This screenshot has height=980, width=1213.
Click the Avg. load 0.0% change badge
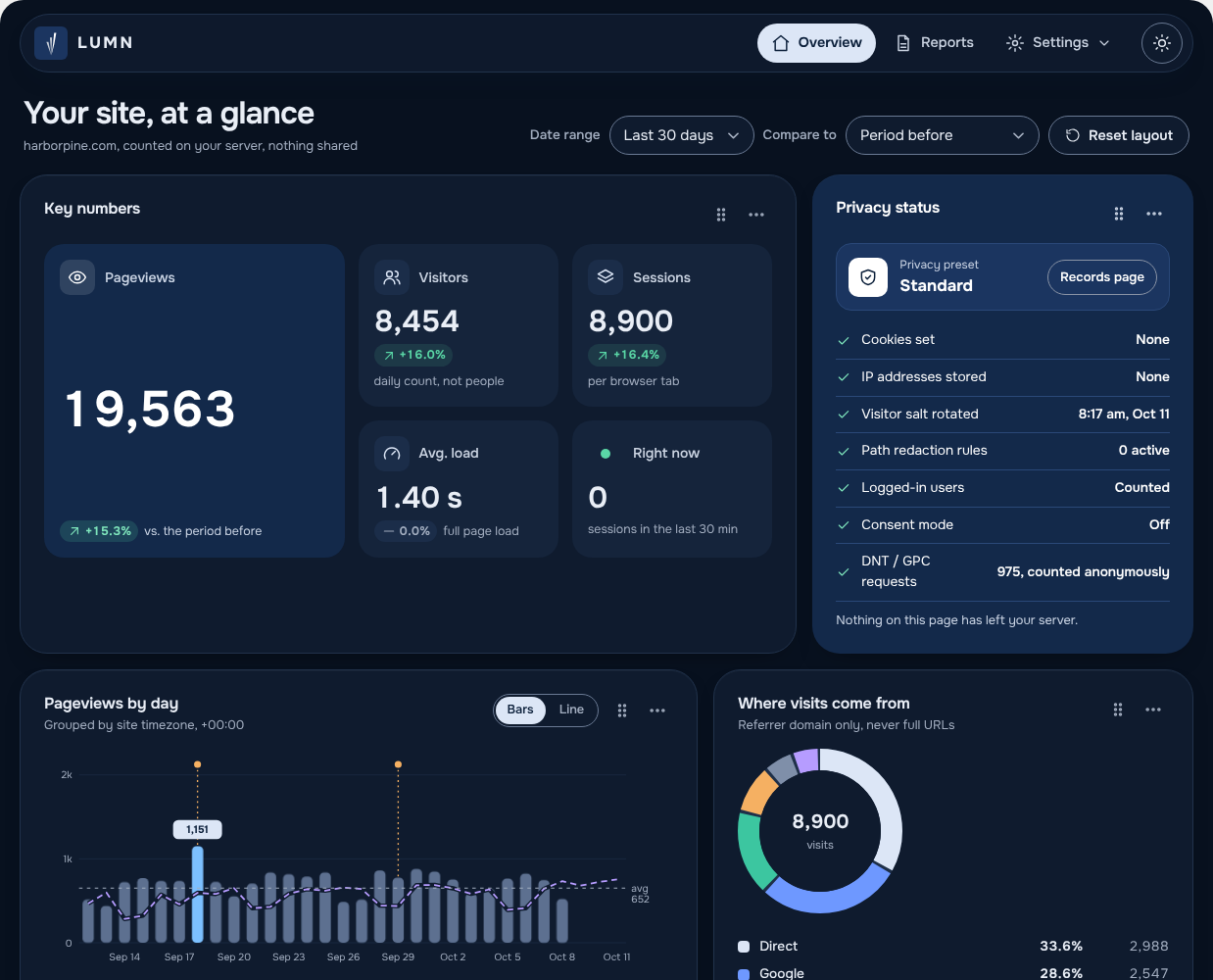406,531
